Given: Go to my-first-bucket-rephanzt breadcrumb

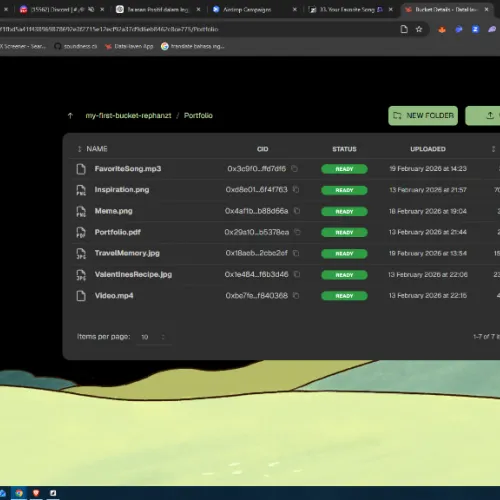Looking at the screenshot, I should click(128, 116).
